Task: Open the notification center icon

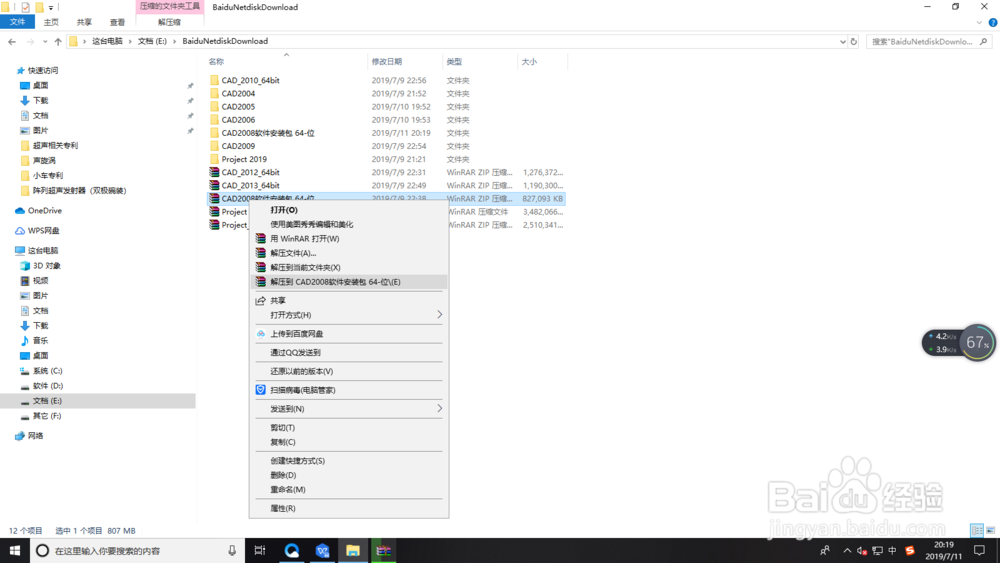Action: 980,550
